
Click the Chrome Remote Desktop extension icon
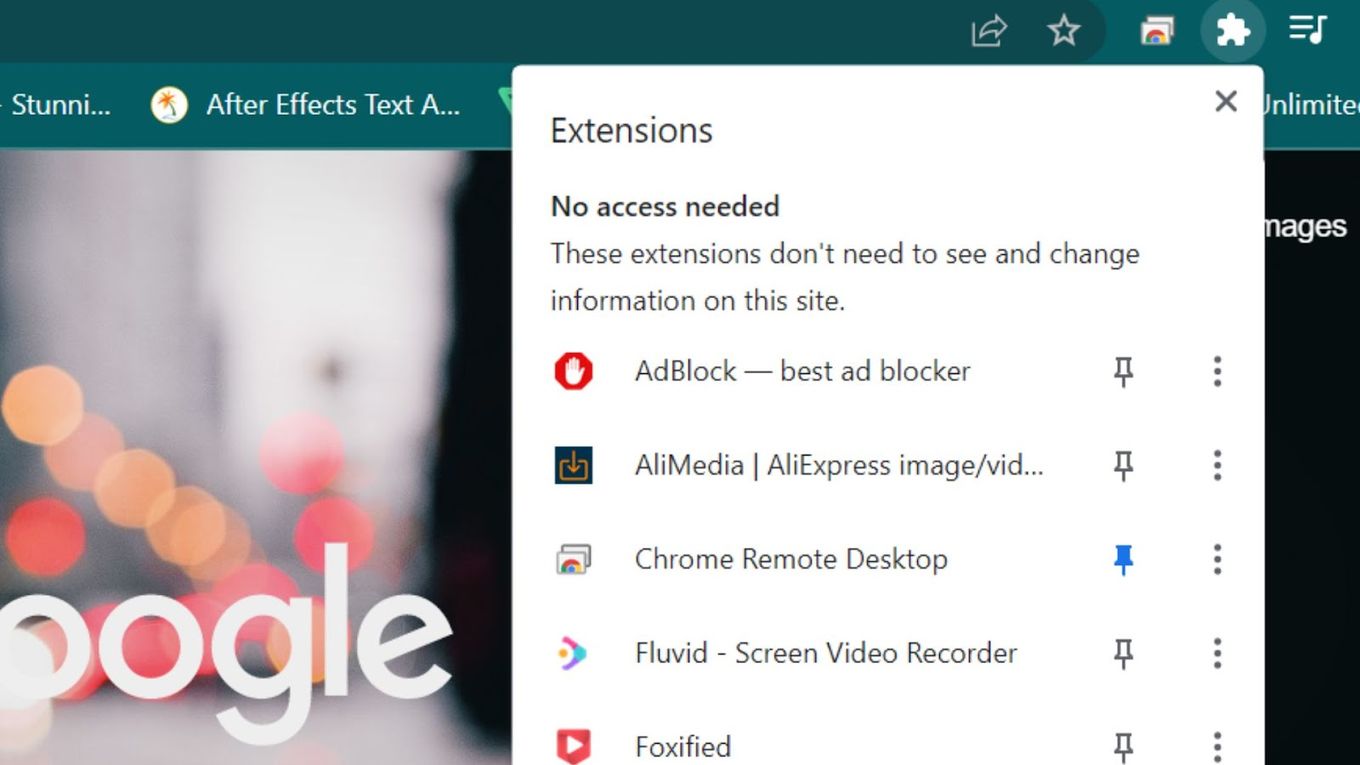click(573, 559)
